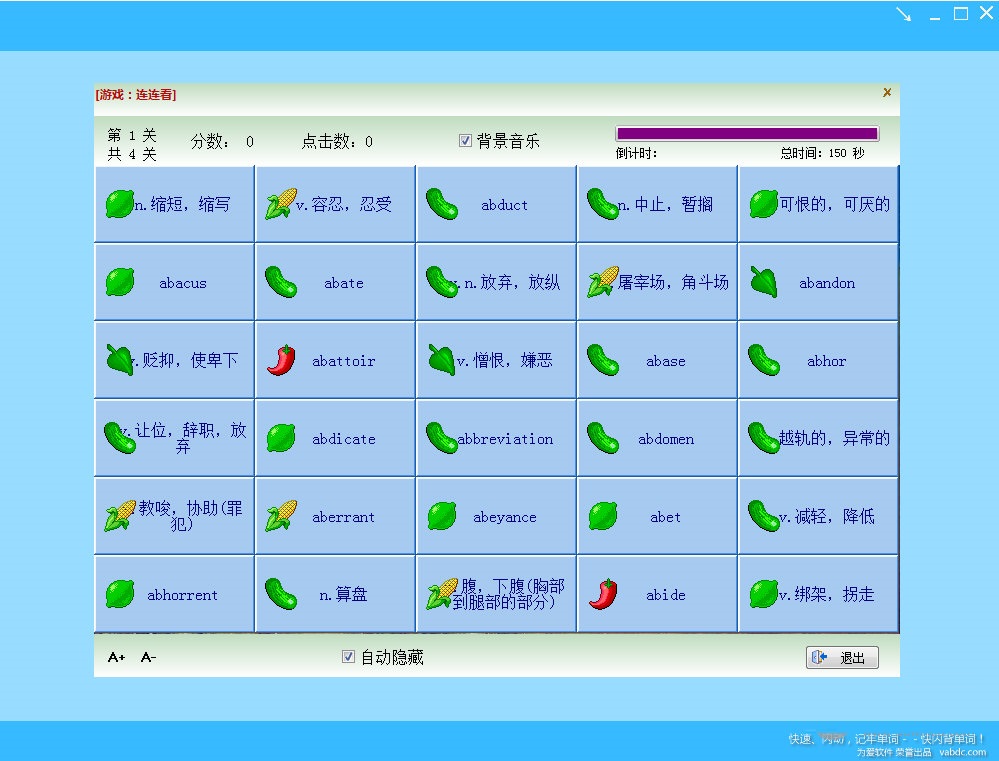Select the definition text 可恨的，可厌的

coord(835,204)
